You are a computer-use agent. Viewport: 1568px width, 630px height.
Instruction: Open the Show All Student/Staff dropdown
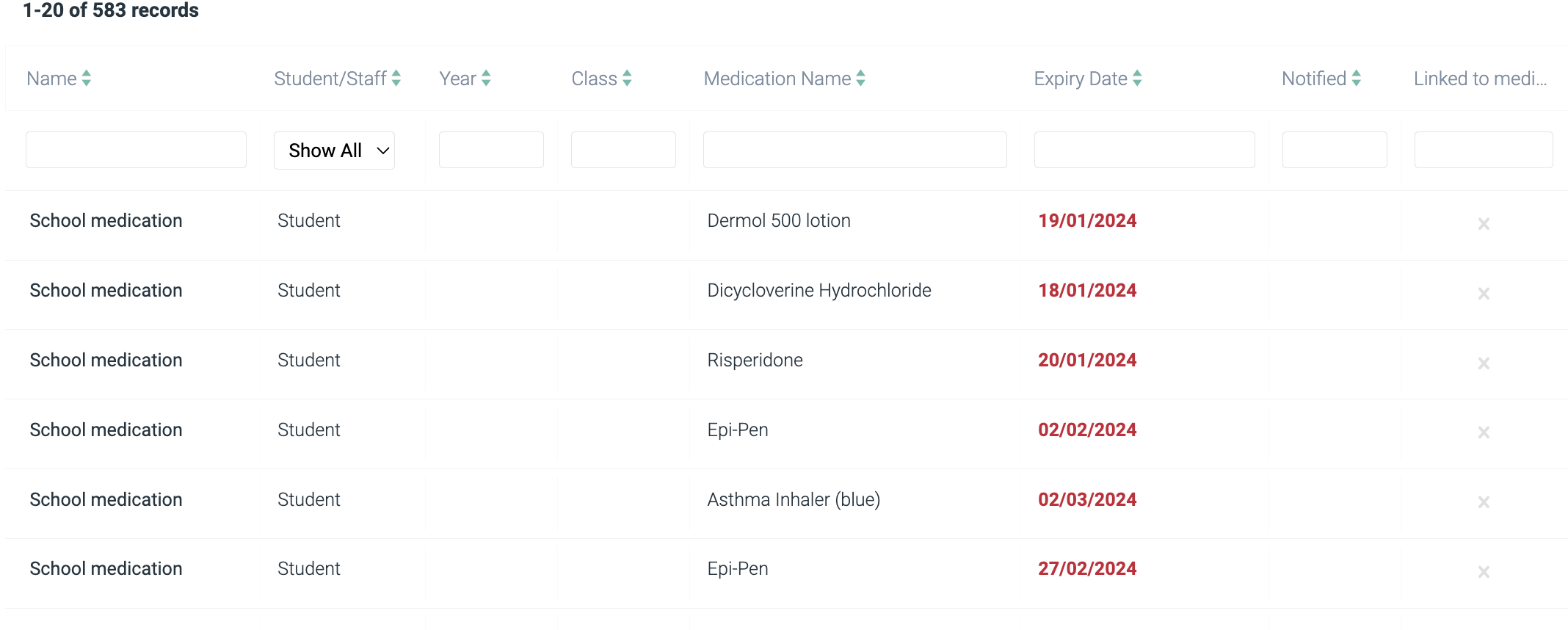334,151
